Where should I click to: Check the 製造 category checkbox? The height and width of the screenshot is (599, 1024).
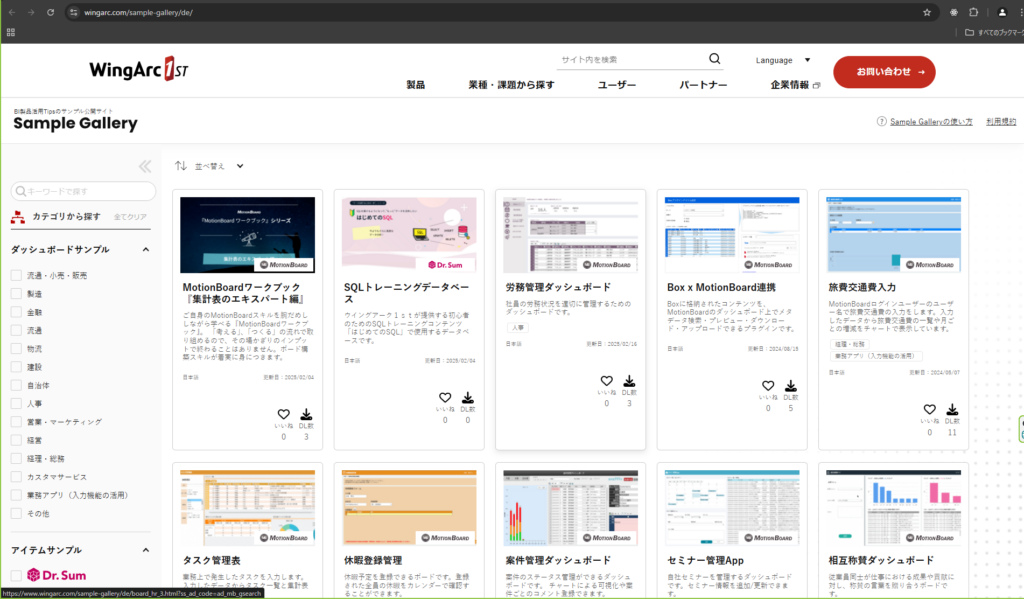pyautogui.click(x=16, y=294)
